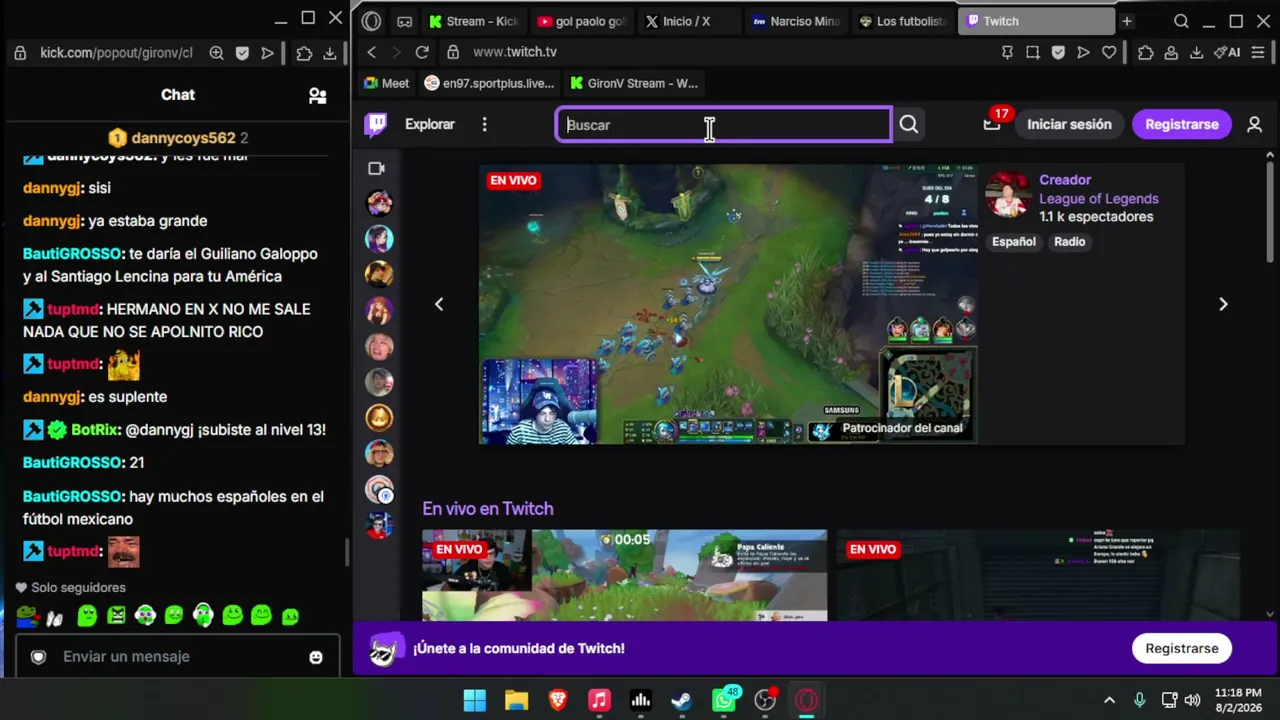Viewport: 1280px width, 720px height.
Task: Insert the Pepe-with-rose emote in Kick chat
Action: click(29, 616)
